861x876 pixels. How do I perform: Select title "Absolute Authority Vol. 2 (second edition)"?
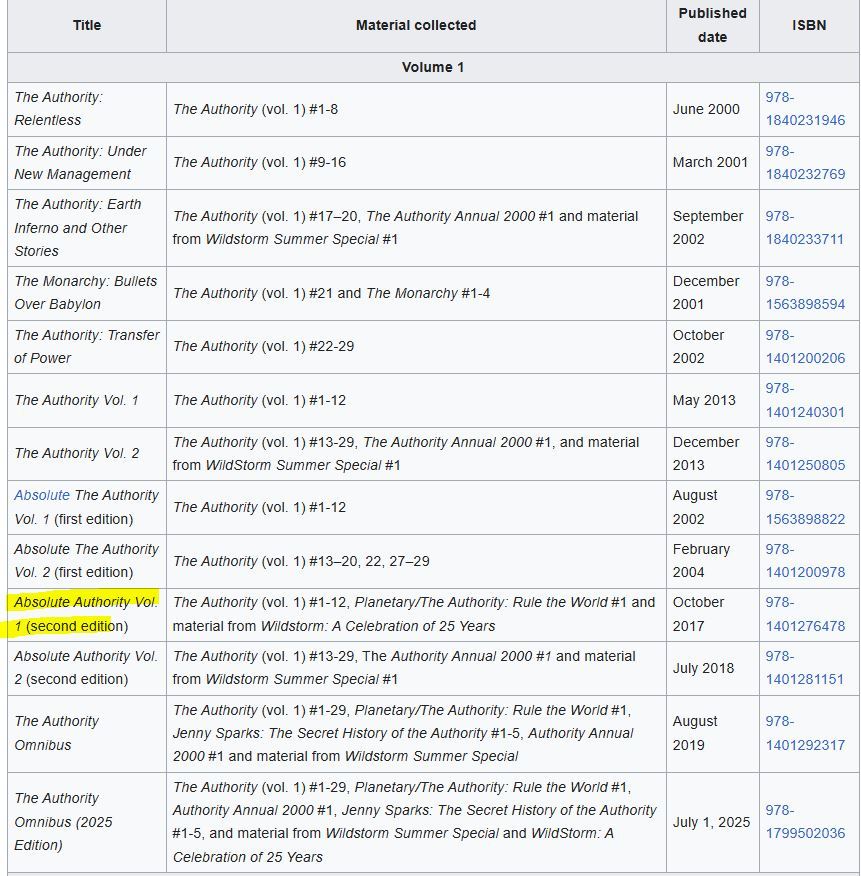point(86,668)
